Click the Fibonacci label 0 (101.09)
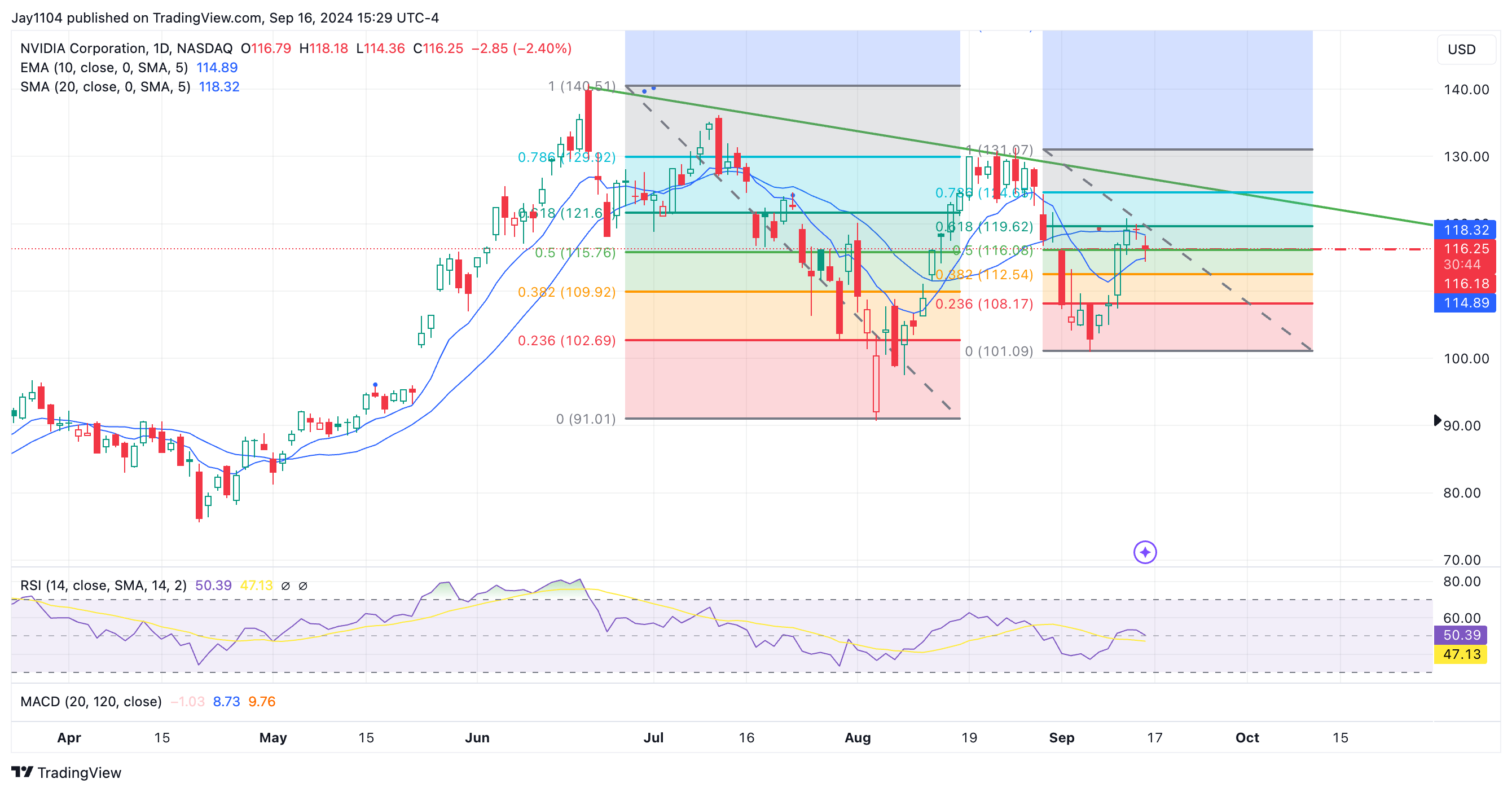The width and height of the screenshot is (1512, 792). coord(999,351)
